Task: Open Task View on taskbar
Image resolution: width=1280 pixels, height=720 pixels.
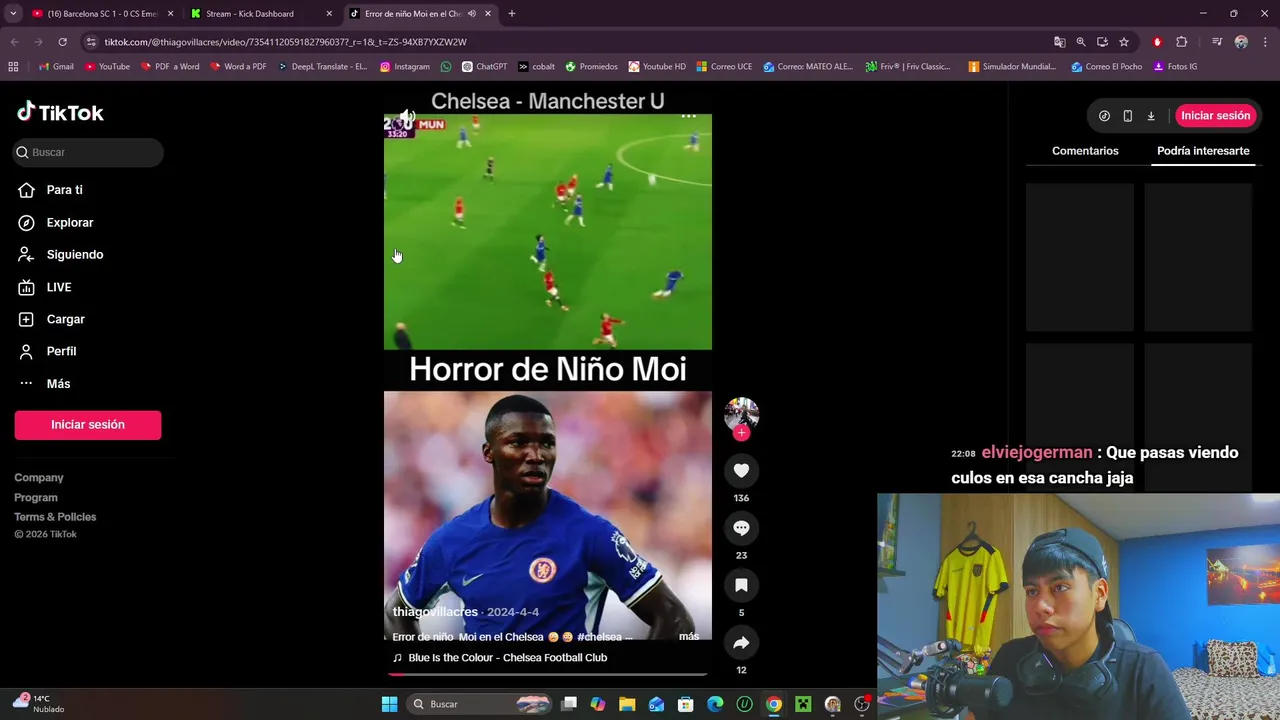Action: pyautogui.click(x=569, y=704)
